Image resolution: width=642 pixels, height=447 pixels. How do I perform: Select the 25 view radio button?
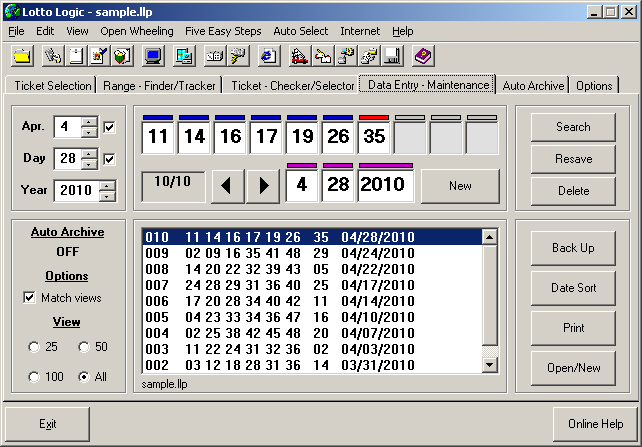[34, 347]
